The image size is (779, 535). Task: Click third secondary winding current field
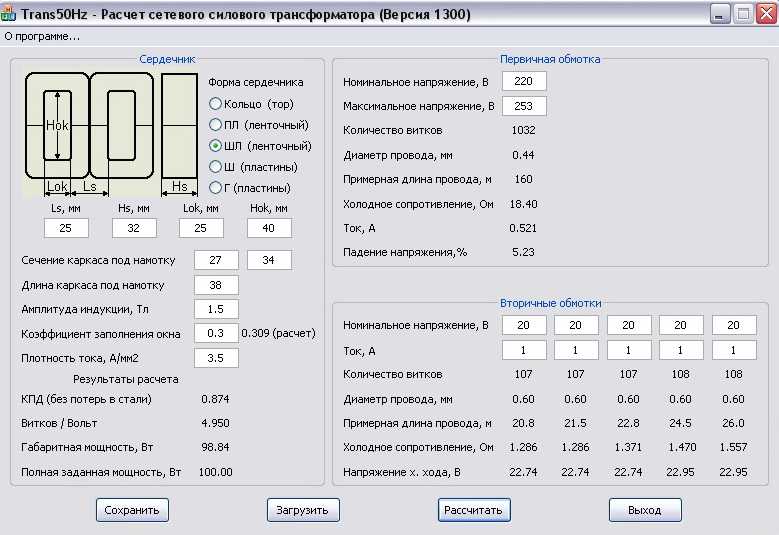pos(629,350)
